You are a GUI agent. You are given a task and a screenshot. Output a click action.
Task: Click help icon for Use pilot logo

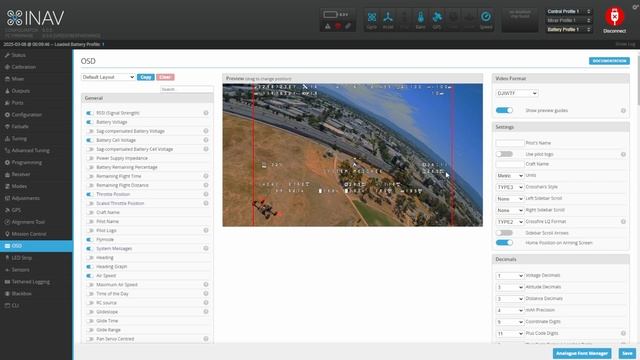pos(623,154)
